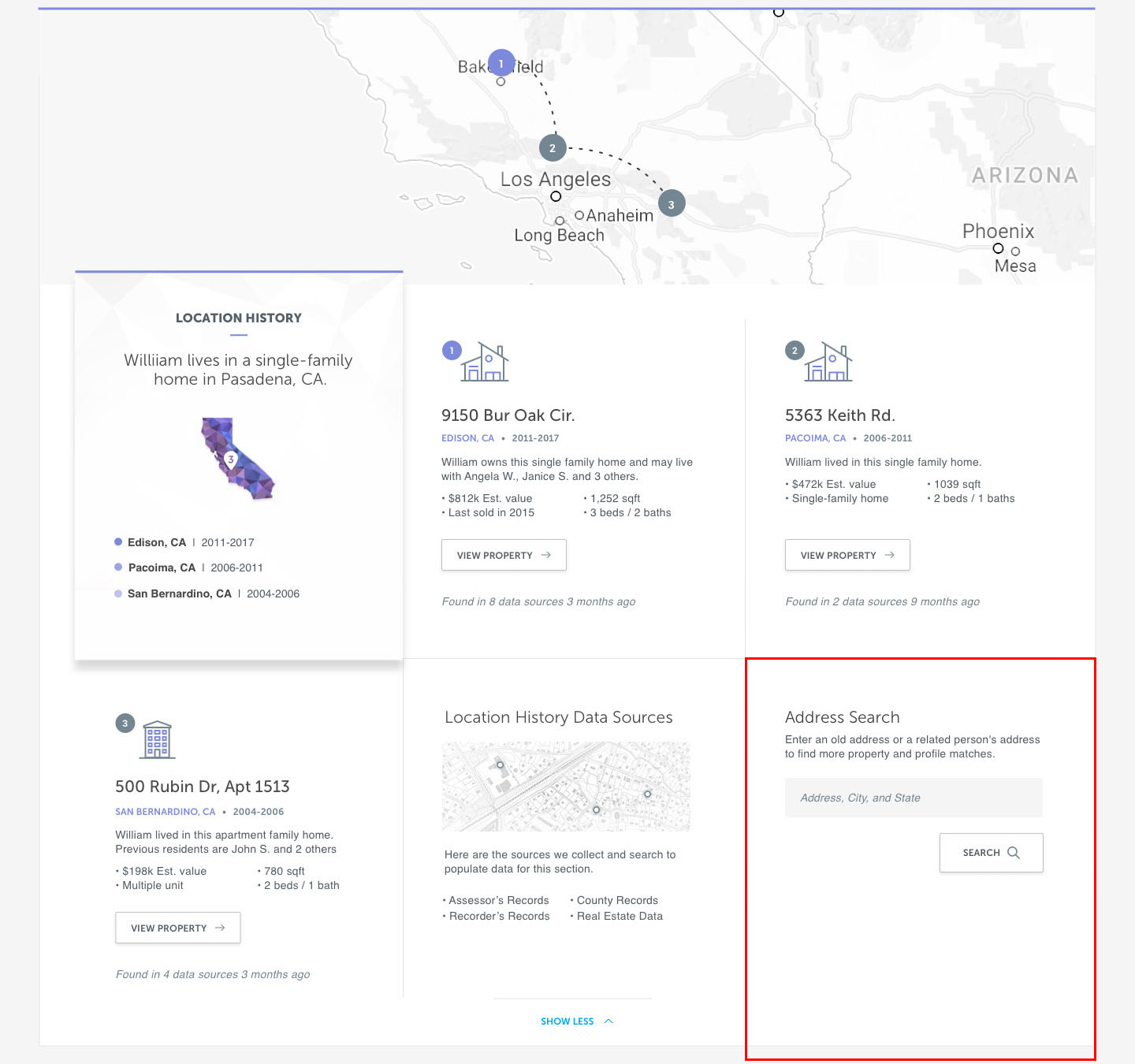
Task: Collapse the section using Show Less chevron
Action: click(567, 1021)
